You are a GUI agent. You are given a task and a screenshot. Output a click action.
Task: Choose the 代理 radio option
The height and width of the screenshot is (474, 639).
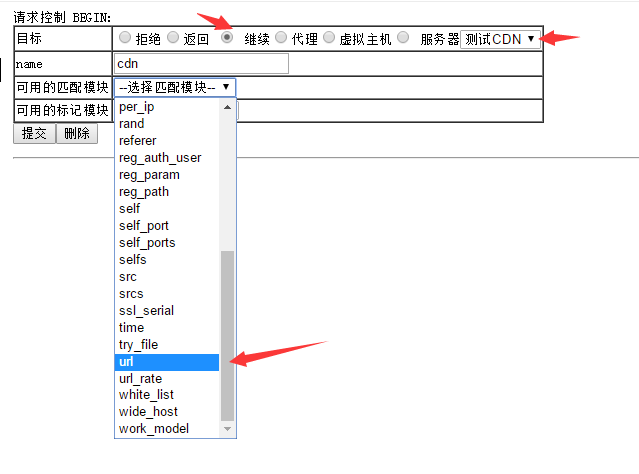[281, 38]
